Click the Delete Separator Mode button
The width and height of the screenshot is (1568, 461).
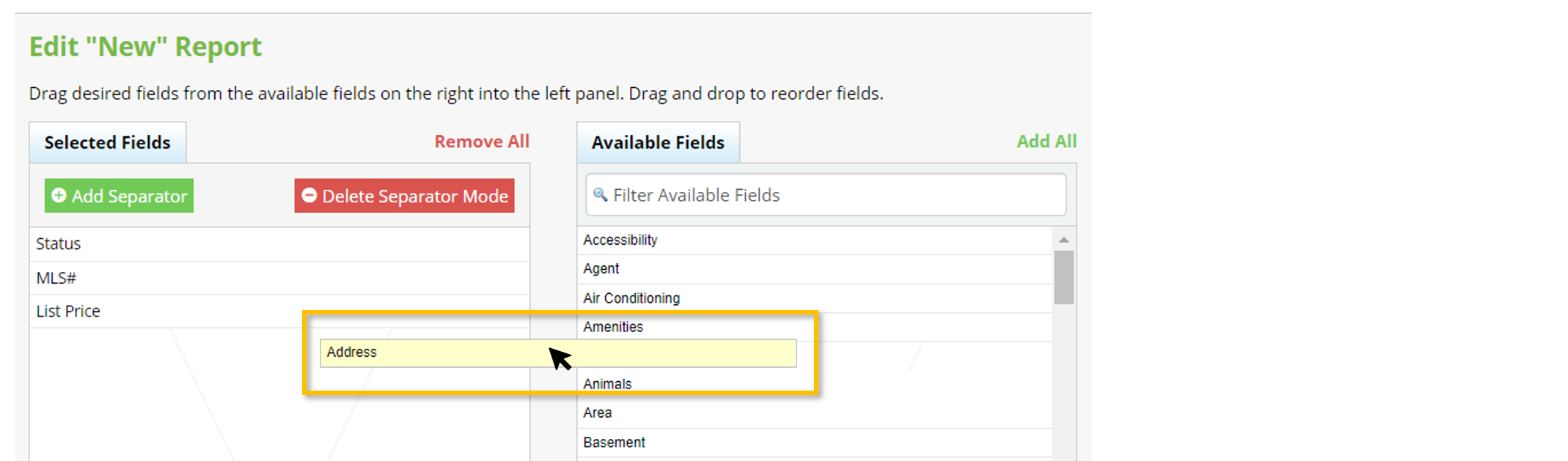404,196
